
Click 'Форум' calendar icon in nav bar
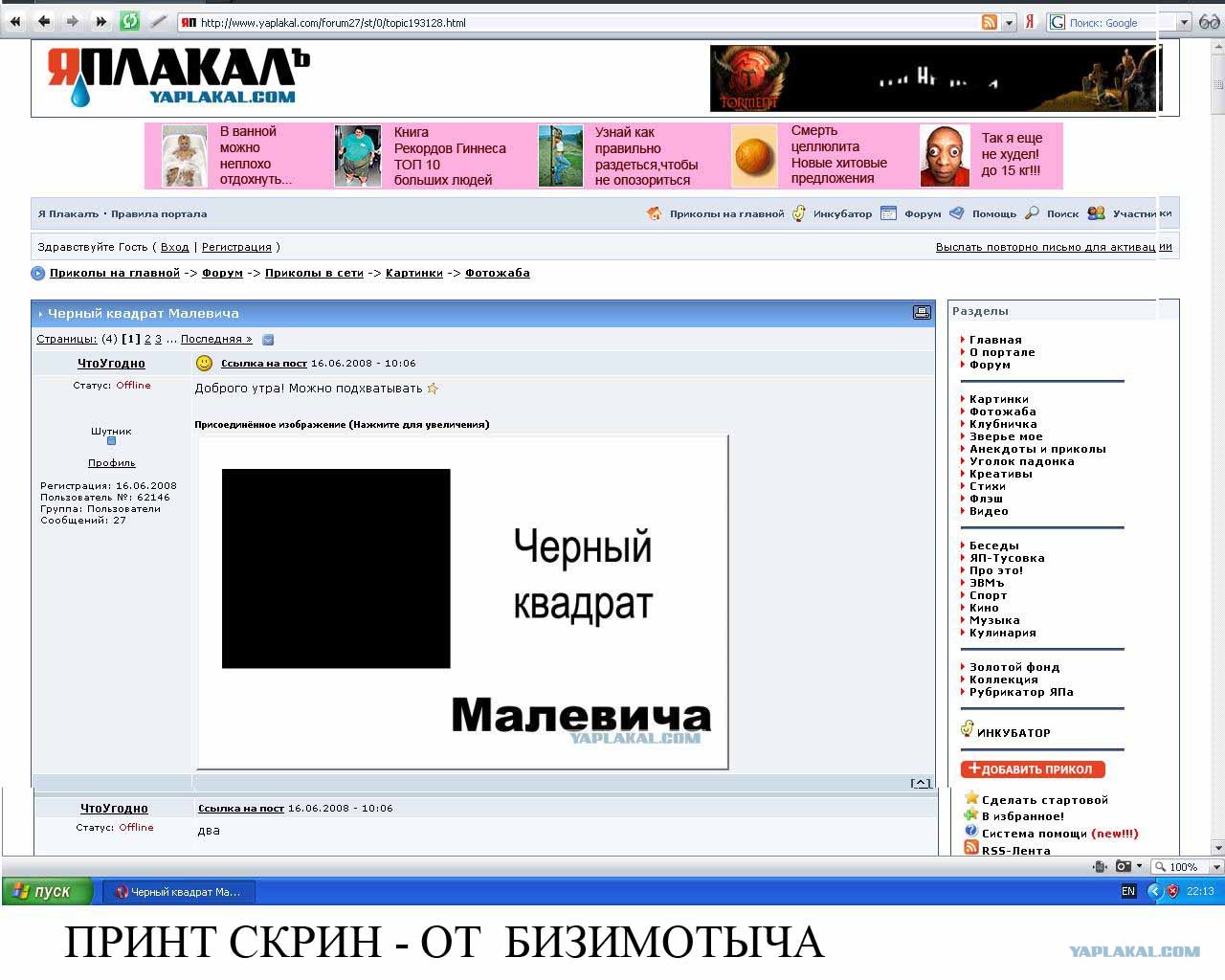click(x=888, y=213)
